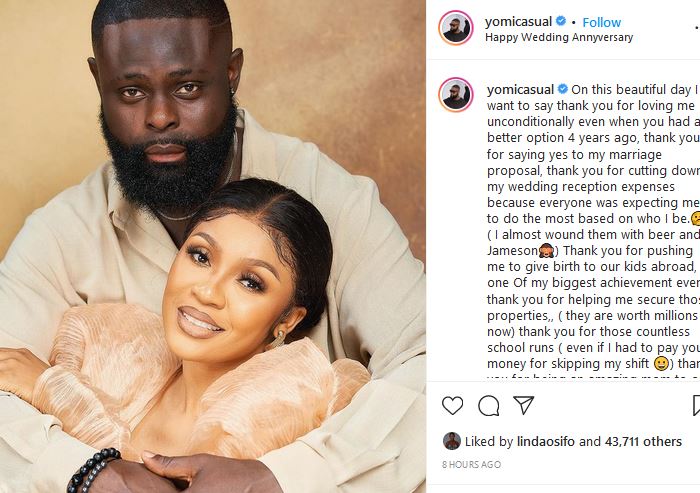This screenshot has height=493, width=700.
Task: Click the 8 HOURS AGO timestamp
Action: pos(471,464)
